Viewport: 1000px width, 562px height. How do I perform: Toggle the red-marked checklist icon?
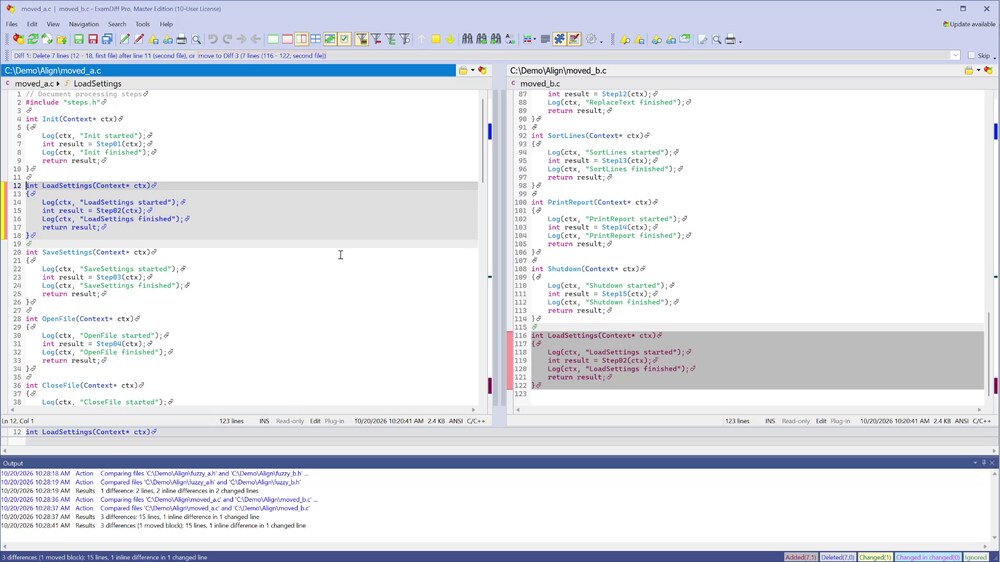coord(574,40)
